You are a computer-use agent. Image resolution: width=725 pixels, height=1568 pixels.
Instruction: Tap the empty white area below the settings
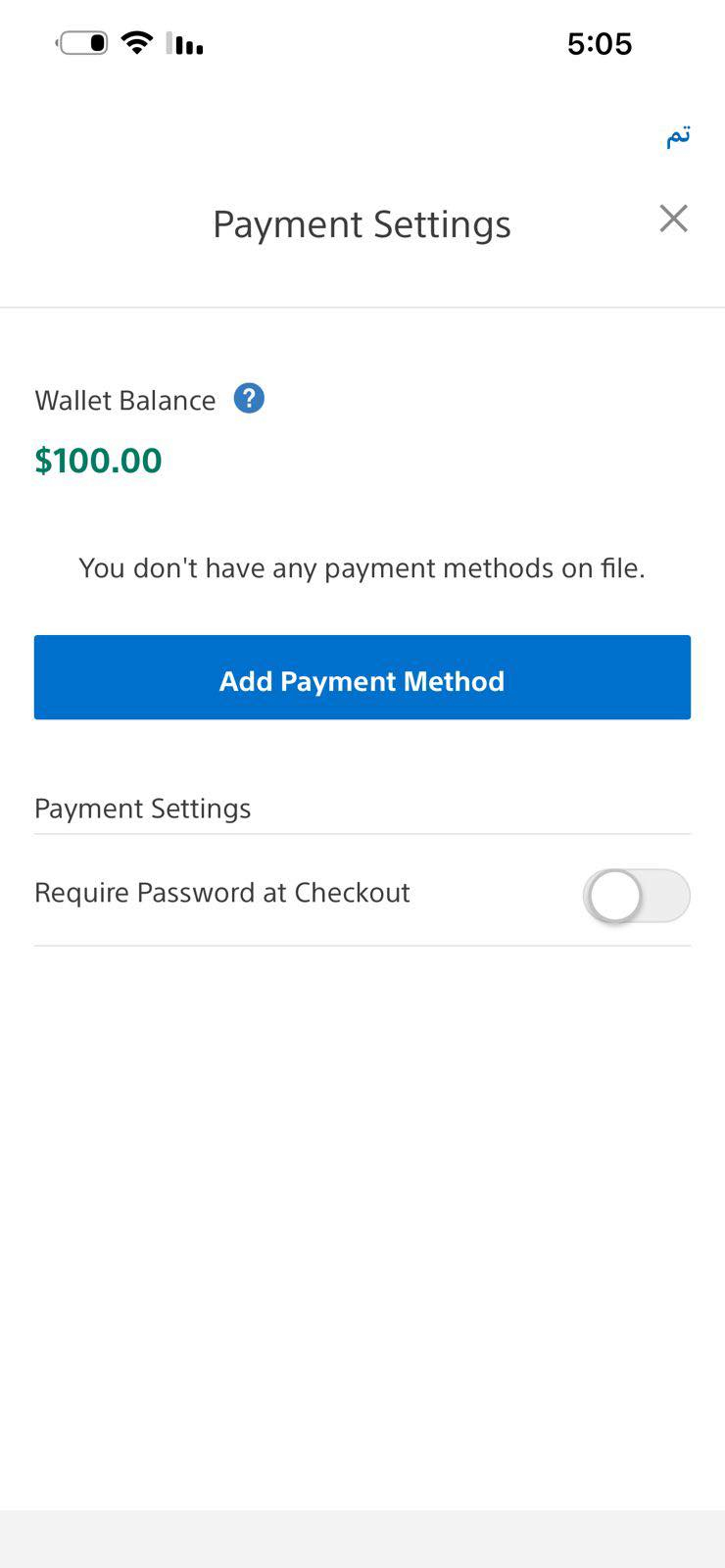tap(362, 1225)
